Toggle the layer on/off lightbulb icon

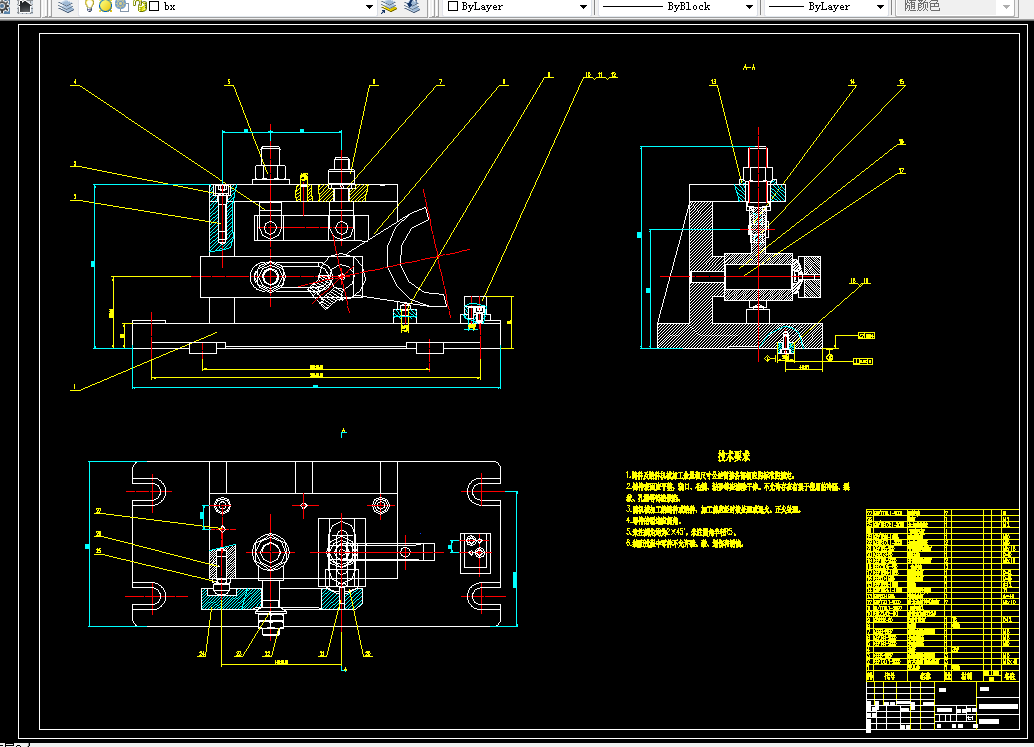[90, 7]
